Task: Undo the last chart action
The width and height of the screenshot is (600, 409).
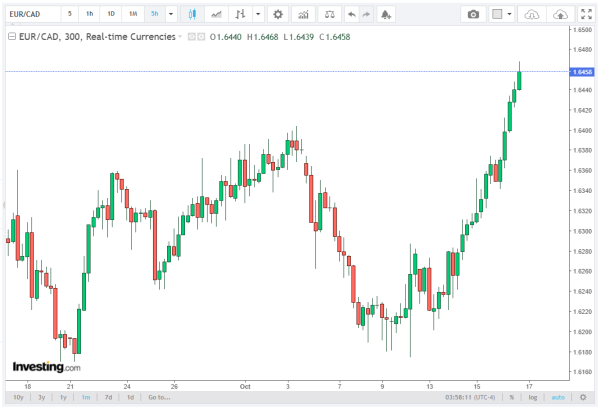Action: pos(351,15)
